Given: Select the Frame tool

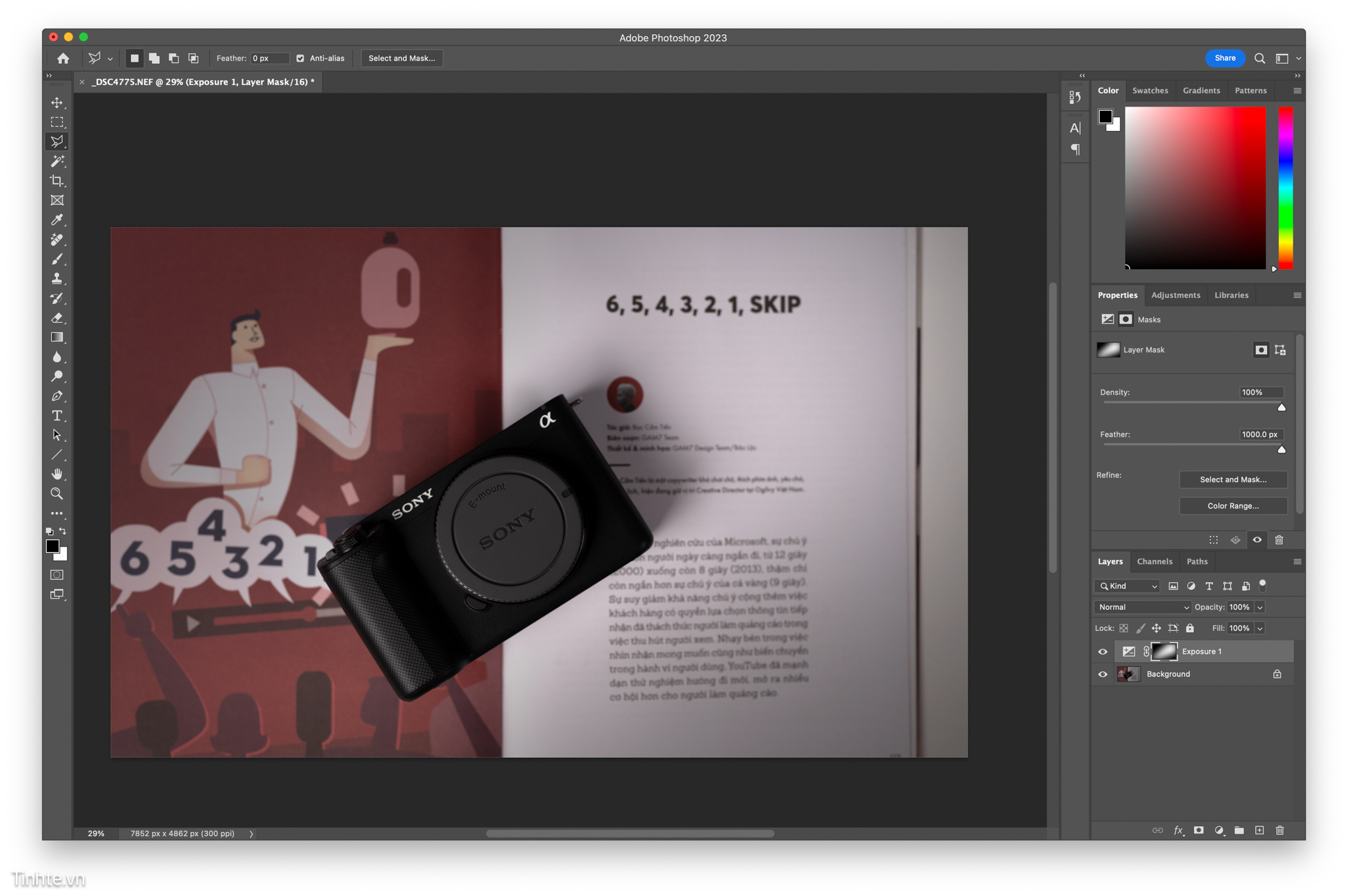Looking at the screenshot, I should pos(57,200).
